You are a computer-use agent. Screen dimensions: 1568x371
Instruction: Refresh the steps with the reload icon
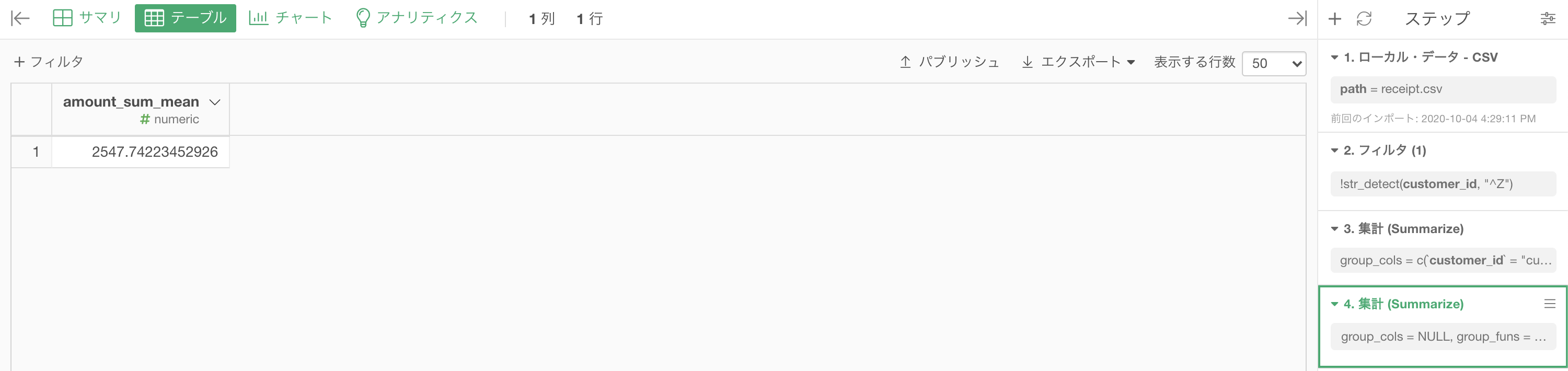pyautogui.click(x=1364, y=19)
